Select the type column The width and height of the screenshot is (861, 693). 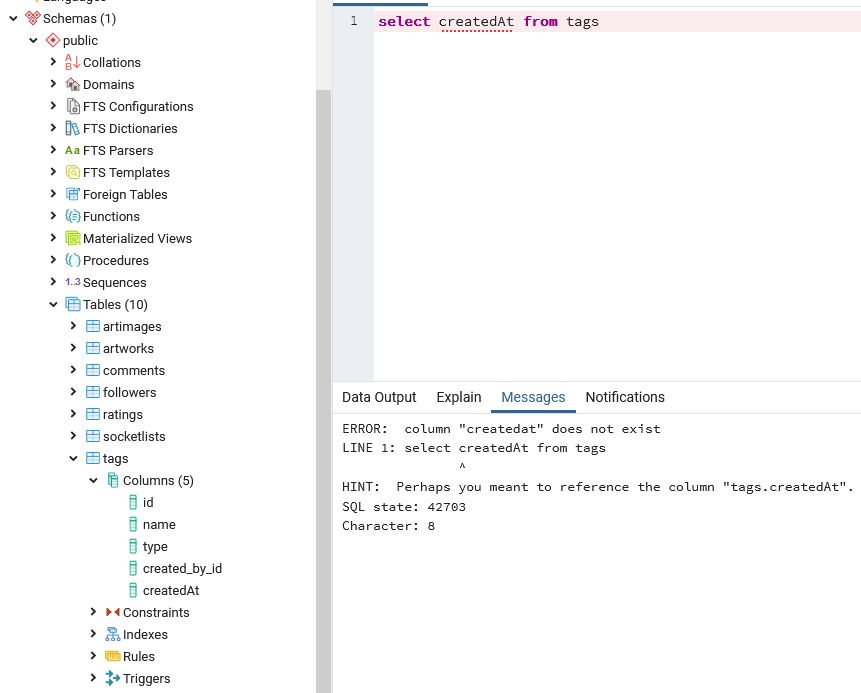point(155,546)
